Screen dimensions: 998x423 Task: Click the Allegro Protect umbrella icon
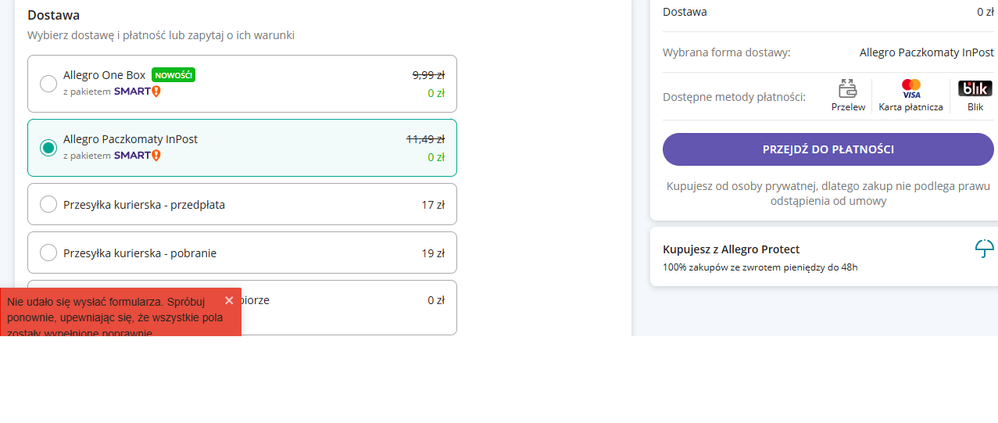tap(984, 249)
